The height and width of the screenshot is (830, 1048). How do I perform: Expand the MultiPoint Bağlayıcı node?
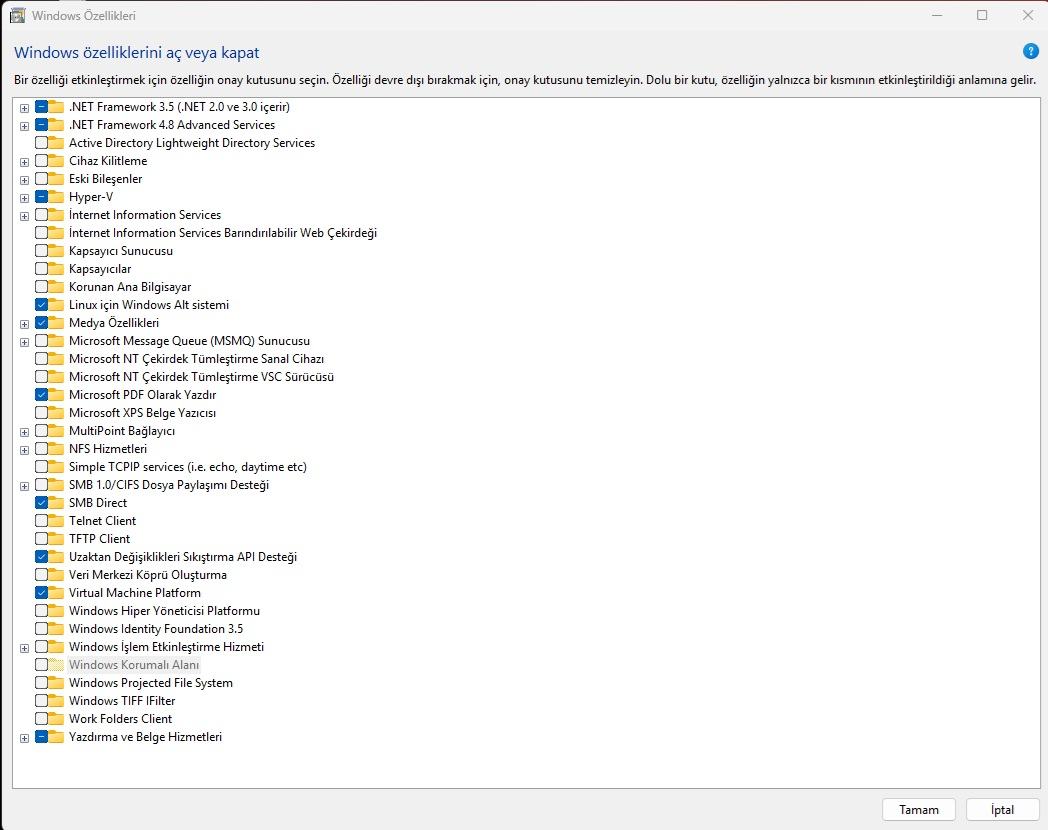coord(25,432)
